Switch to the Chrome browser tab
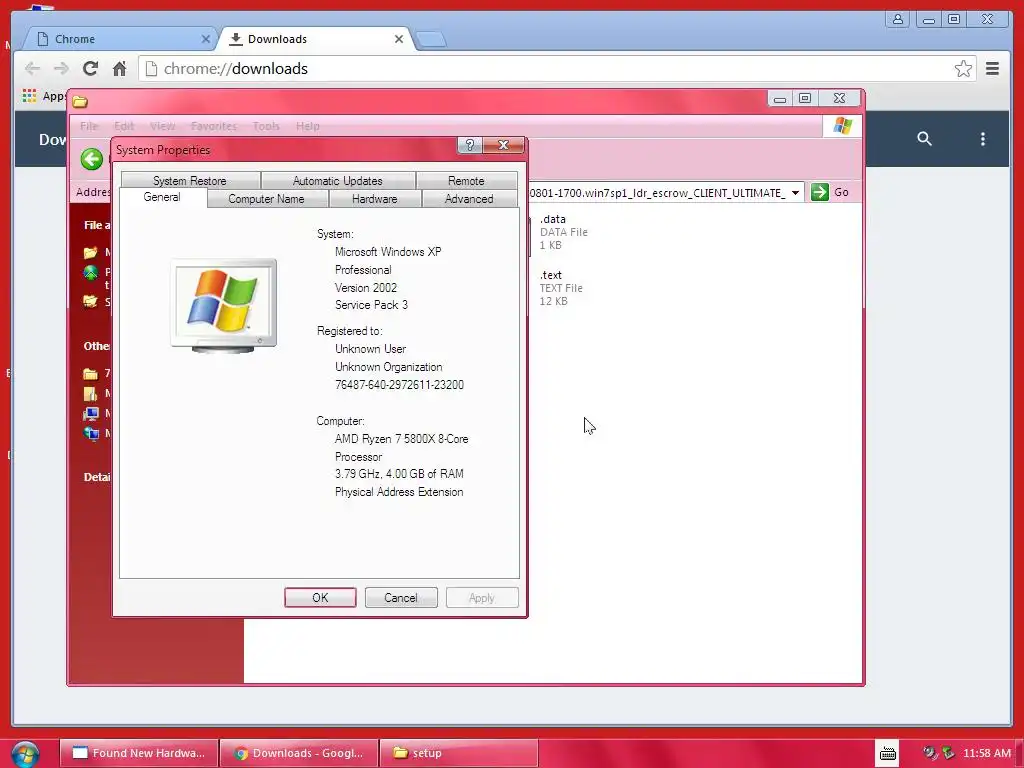1024x768 pixels. click(120, 39)
